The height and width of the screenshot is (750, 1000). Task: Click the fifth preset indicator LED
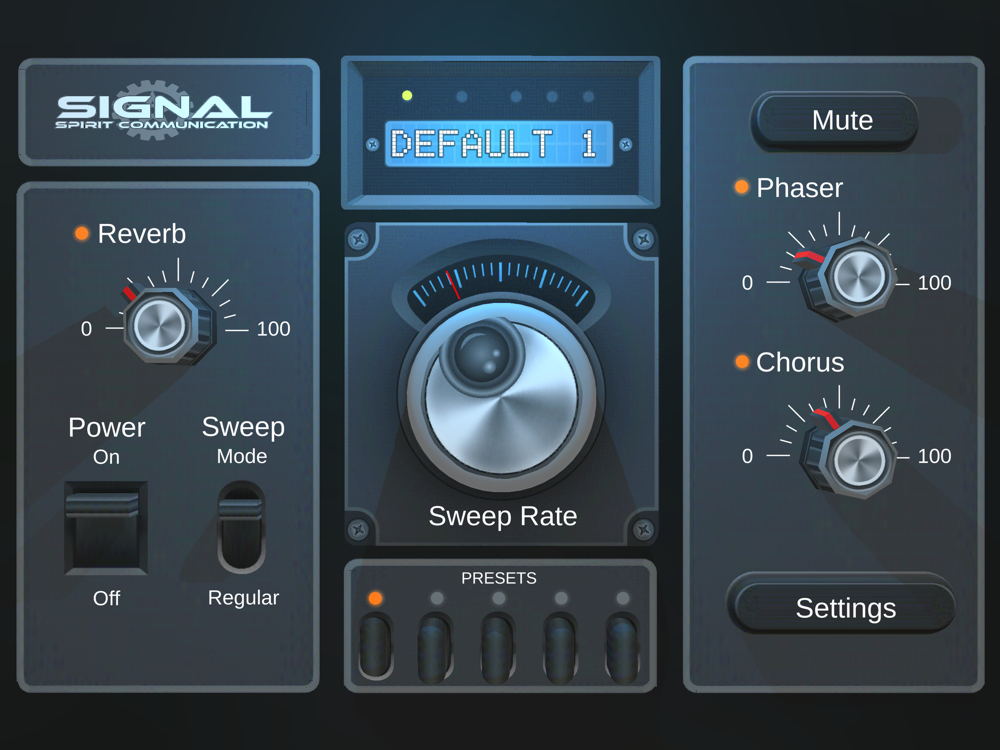pyautogui.click(x=623, y=598)
